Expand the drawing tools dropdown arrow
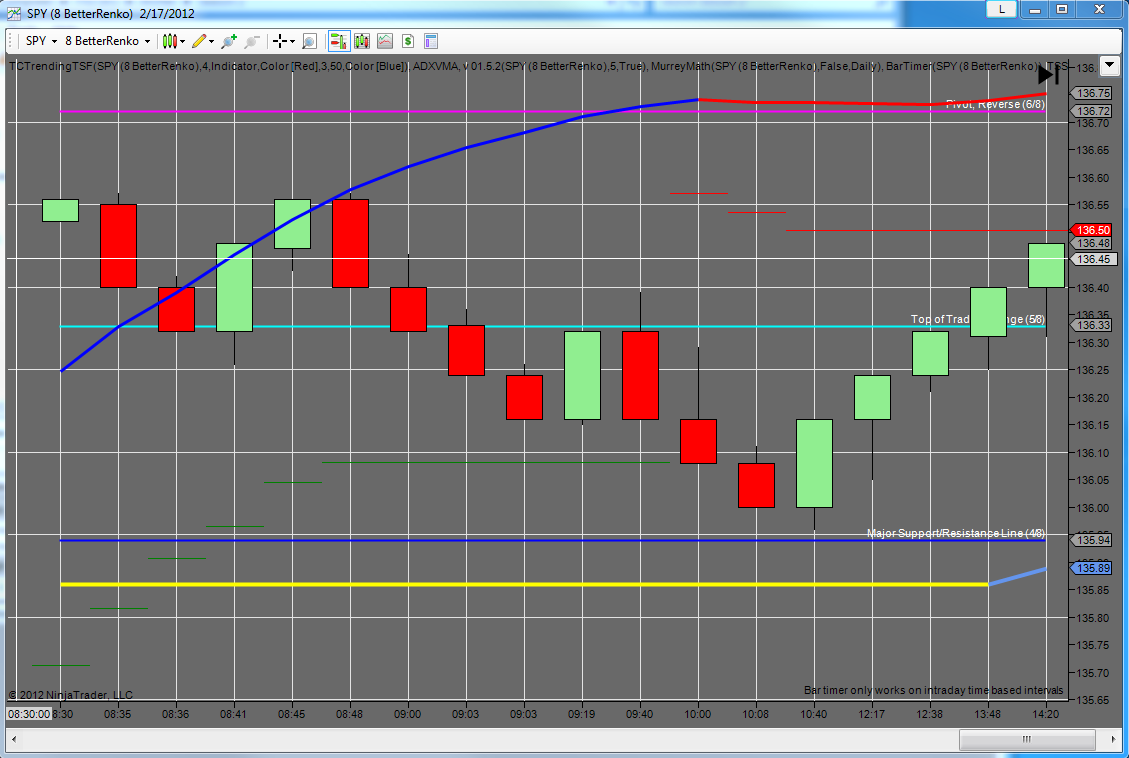The width and height of the screenshot is (1129, 758). click(x=212, y=42)
